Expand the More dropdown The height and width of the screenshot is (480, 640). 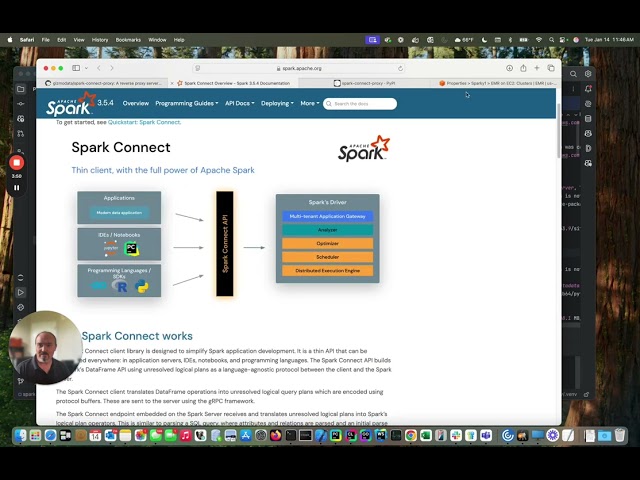click(310, 103)
